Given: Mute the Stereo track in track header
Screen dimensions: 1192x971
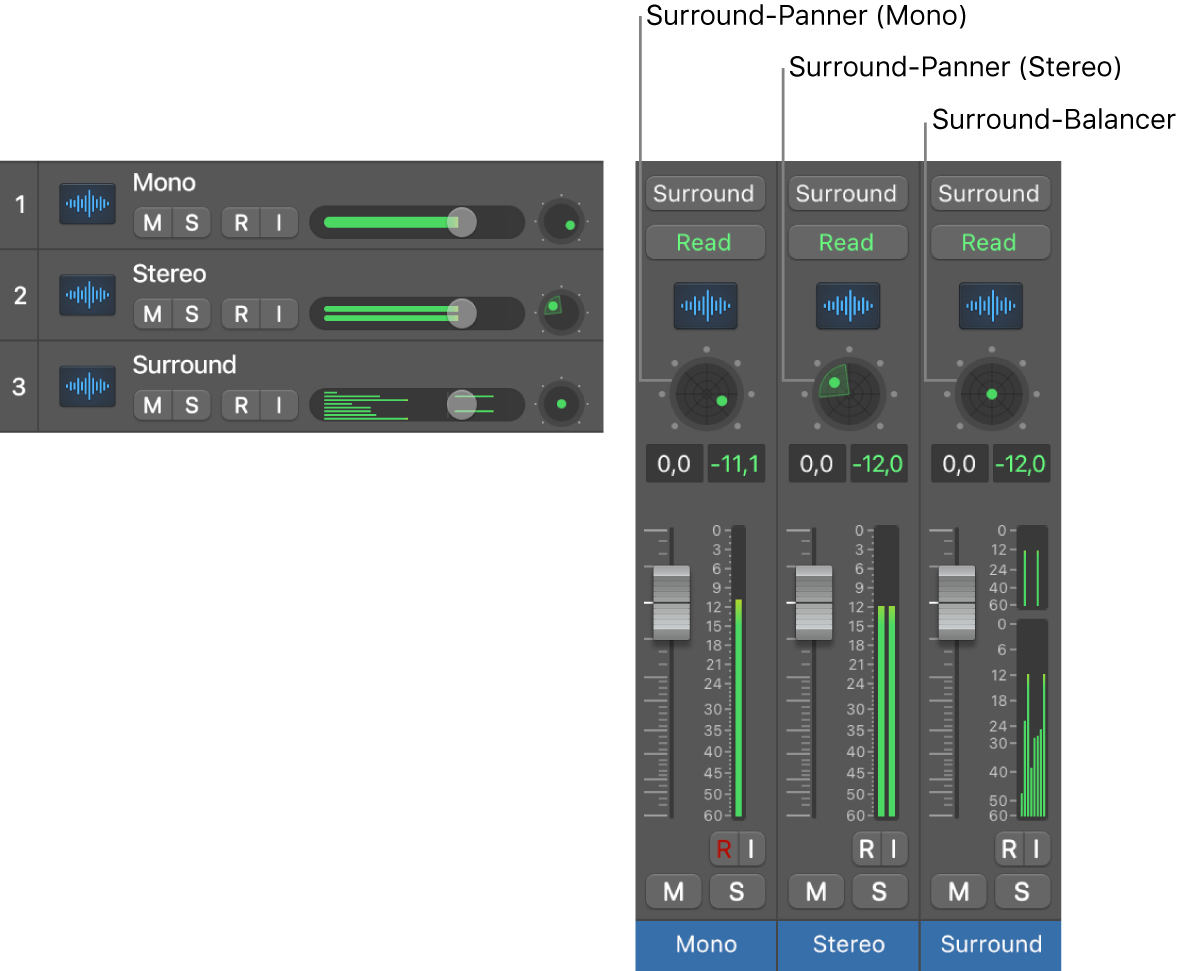Looking at the screenshot, I should coord(153,314).
